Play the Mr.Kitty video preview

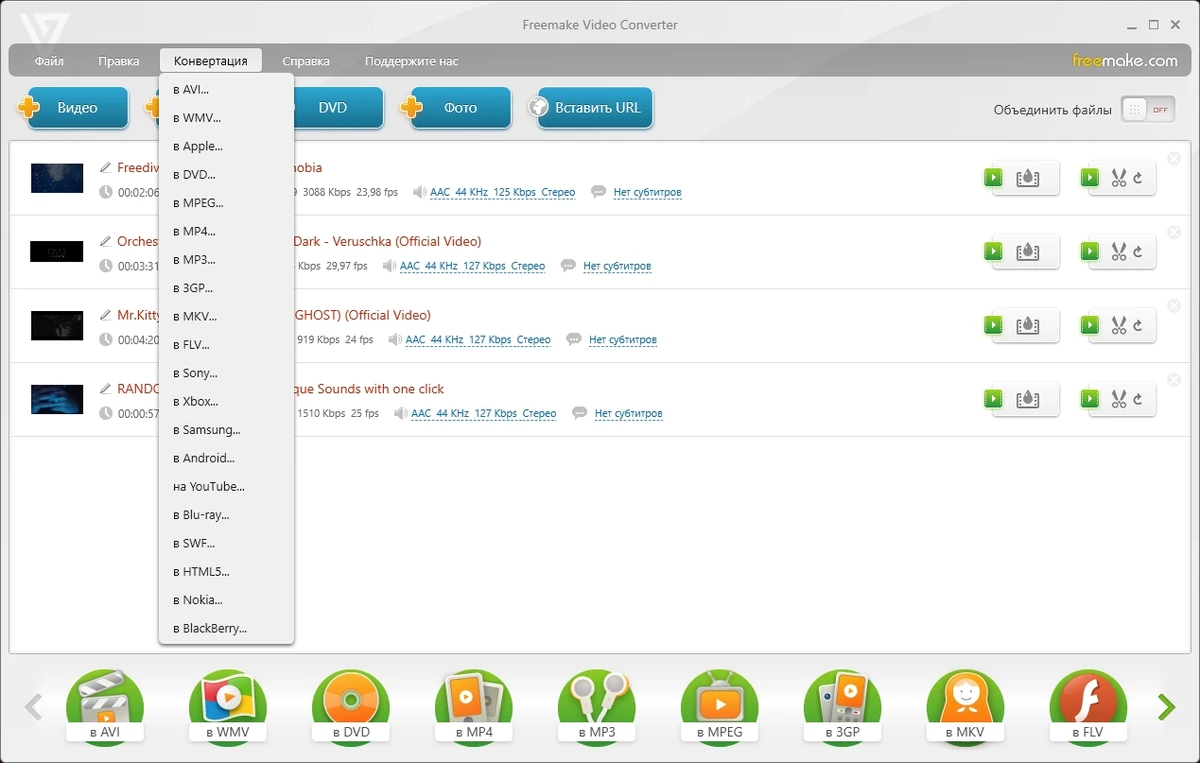point(993,325)
